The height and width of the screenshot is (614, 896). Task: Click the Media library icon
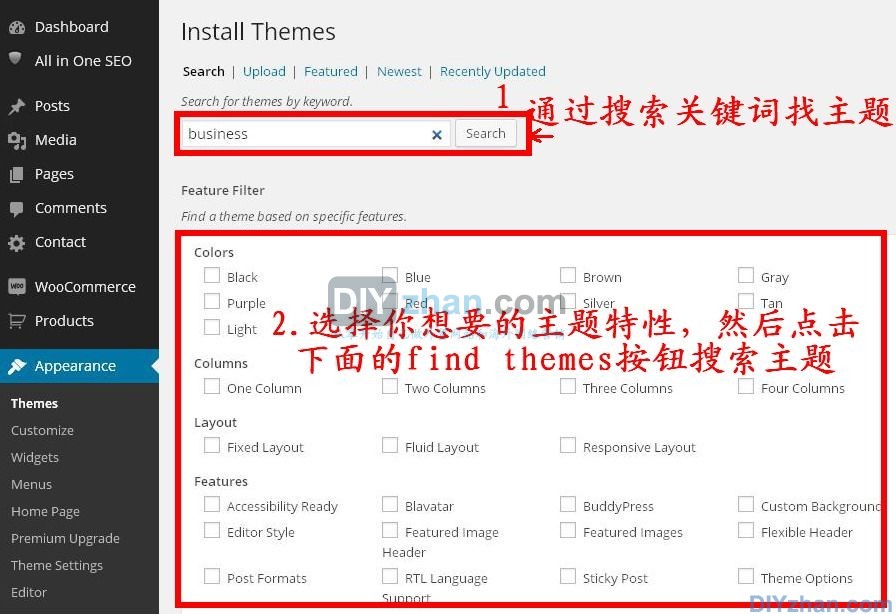[16, 140]
